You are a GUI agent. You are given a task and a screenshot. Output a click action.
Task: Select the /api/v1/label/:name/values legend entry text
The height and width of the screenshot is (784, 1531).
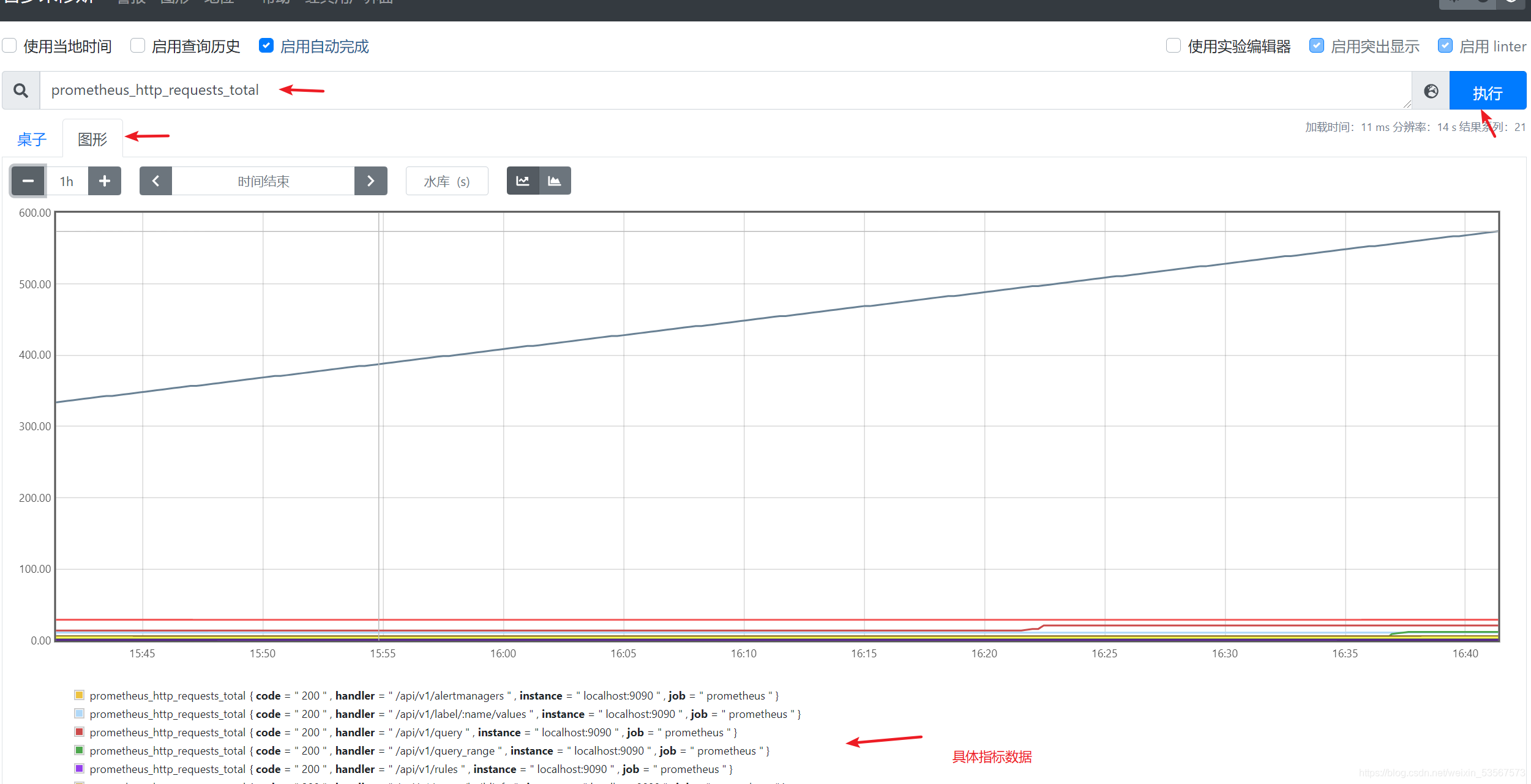[x=445, y=714]
